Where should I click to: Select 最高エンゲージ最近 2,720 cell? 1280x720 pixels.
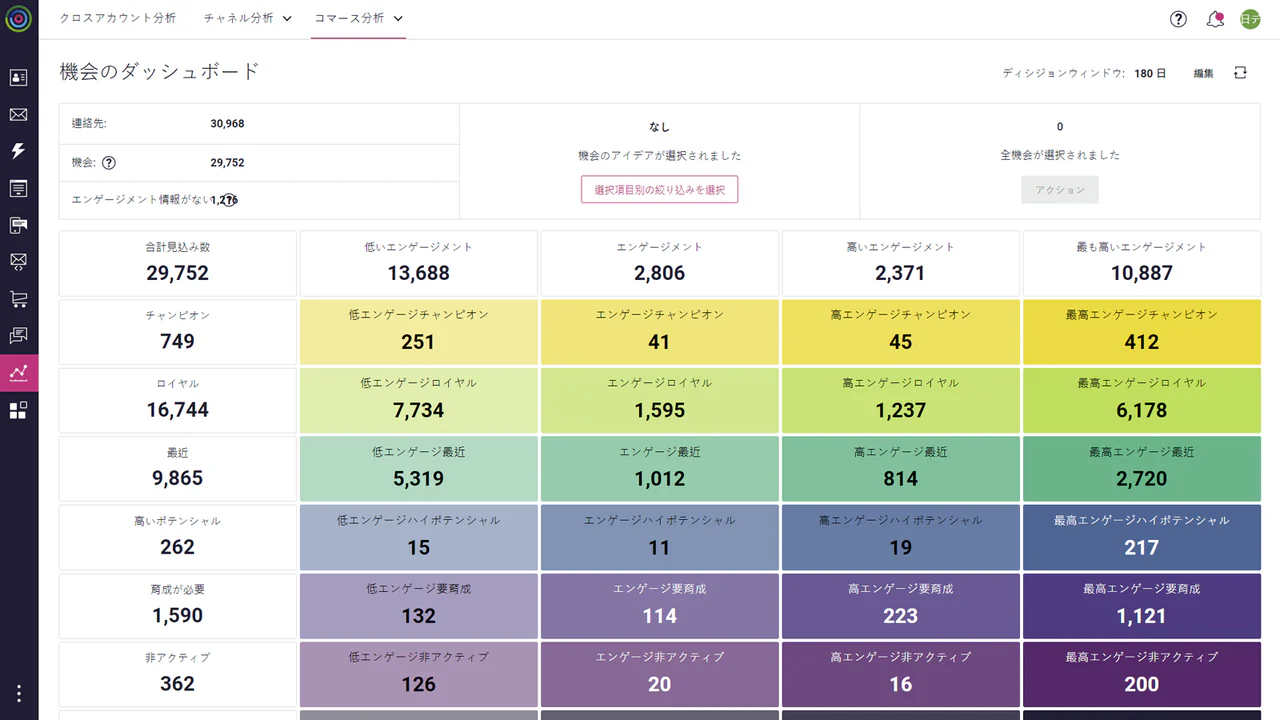coord(1142,469)
